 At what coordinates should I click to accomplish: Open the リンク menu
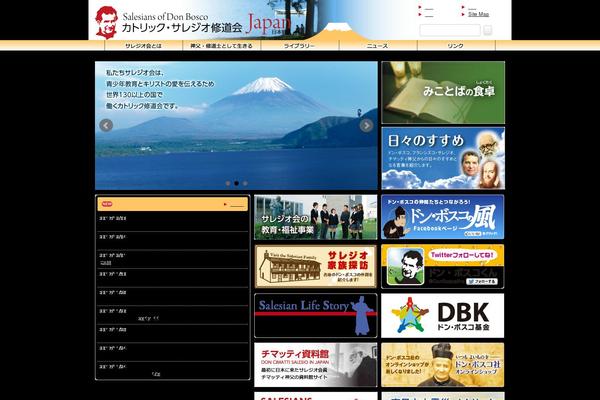(x=456, y=46)
